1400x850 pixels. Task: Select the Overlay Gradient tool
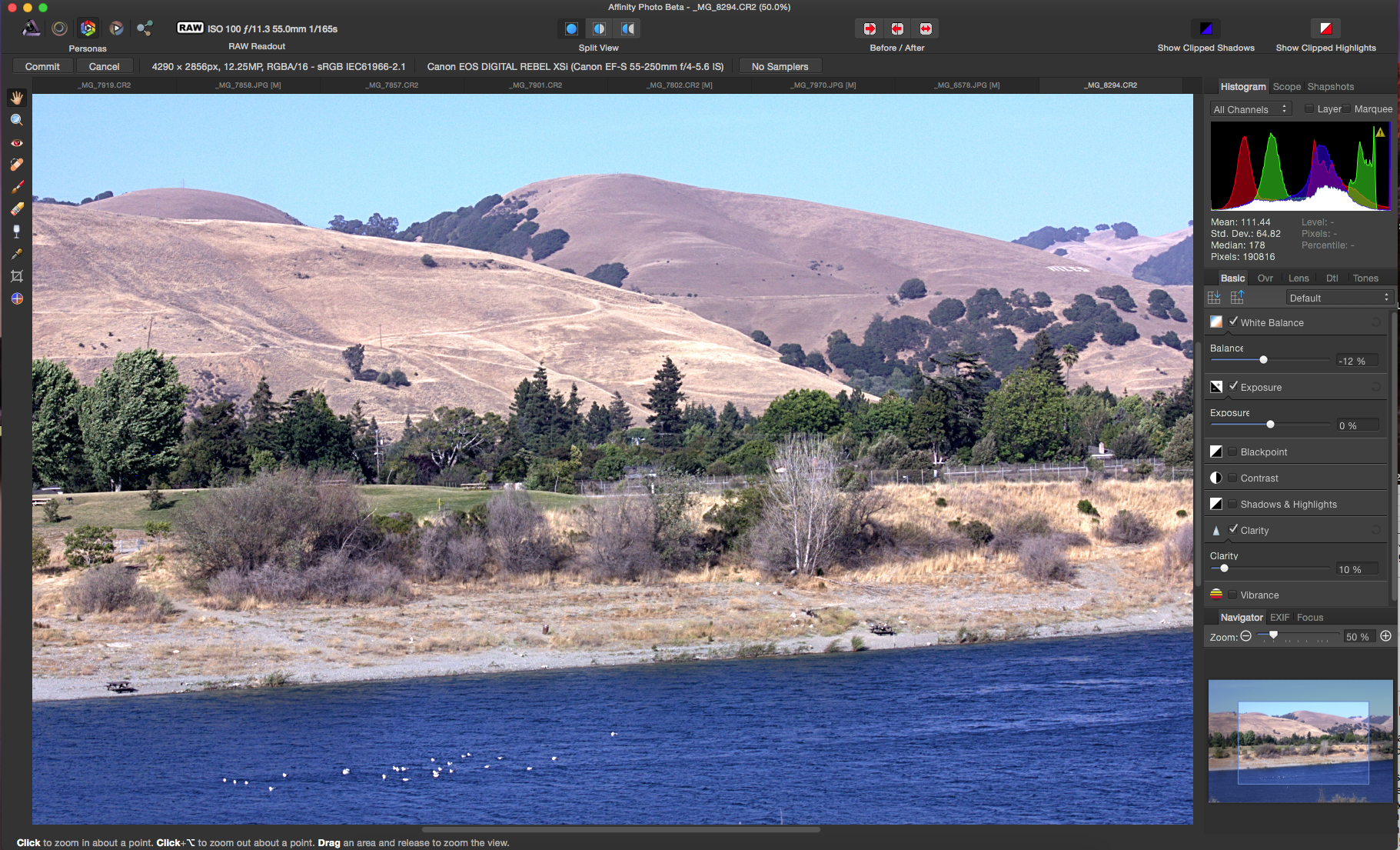tap(17, 231)
